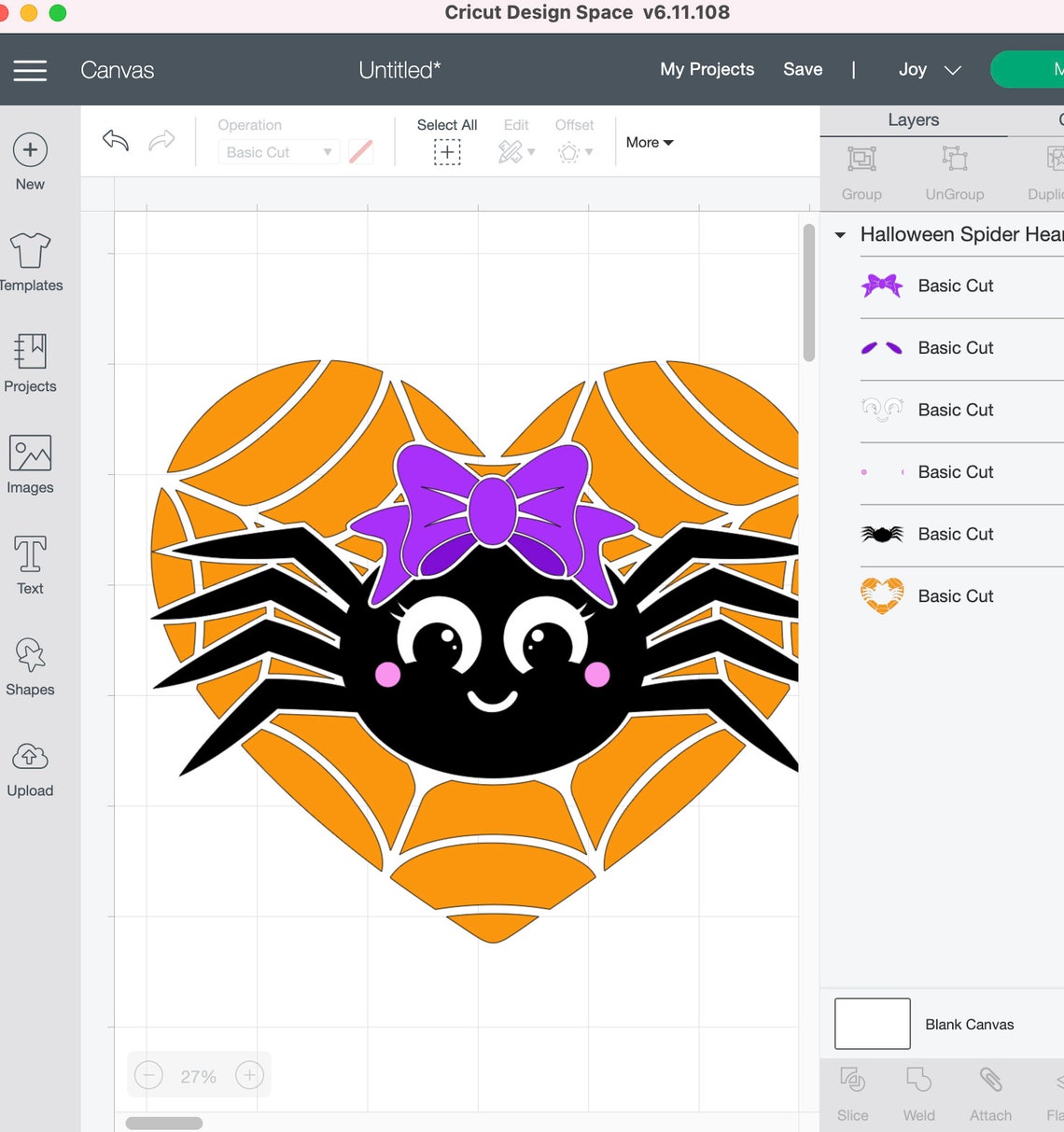Click the Undo arrow

click(115, 140)
